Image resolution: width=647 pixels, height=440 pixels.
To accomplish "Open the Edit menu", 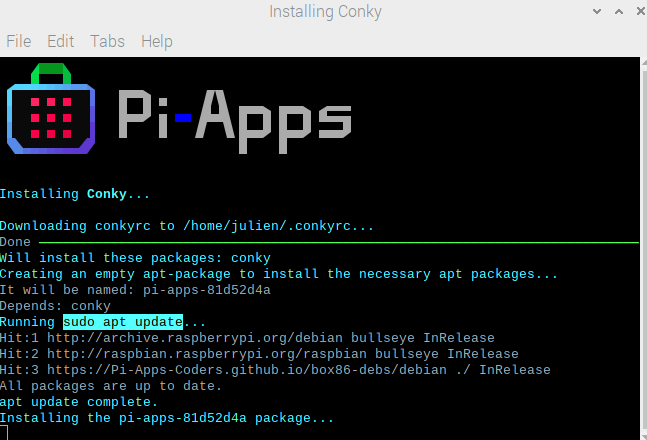I will (61, 41).
